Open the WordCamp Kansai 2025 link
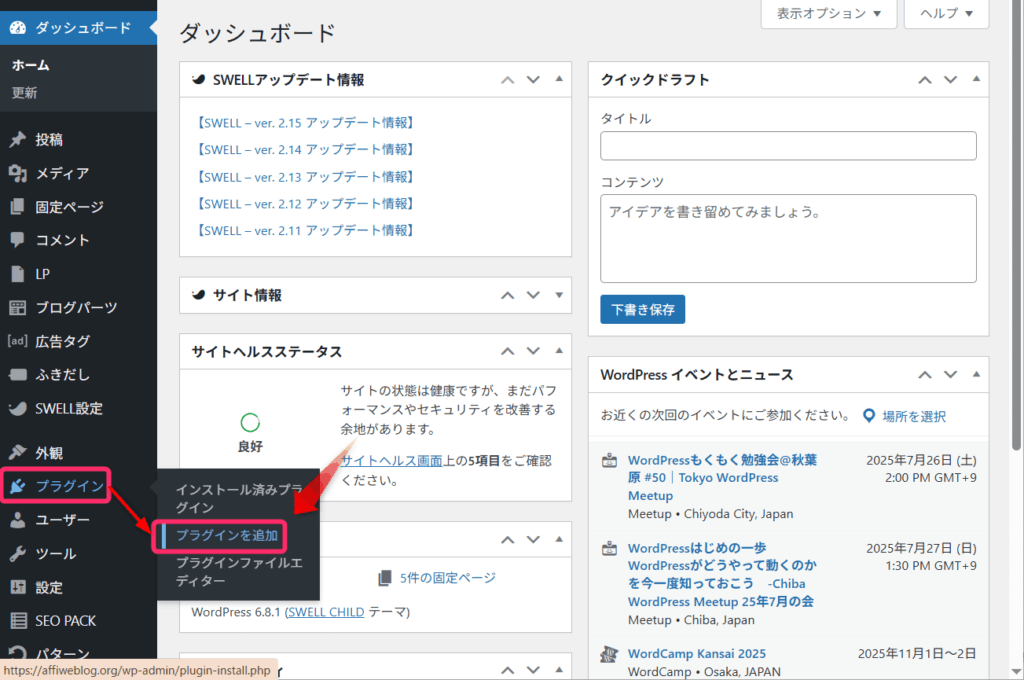The image size is (1024, 680). tap(697, 654)
